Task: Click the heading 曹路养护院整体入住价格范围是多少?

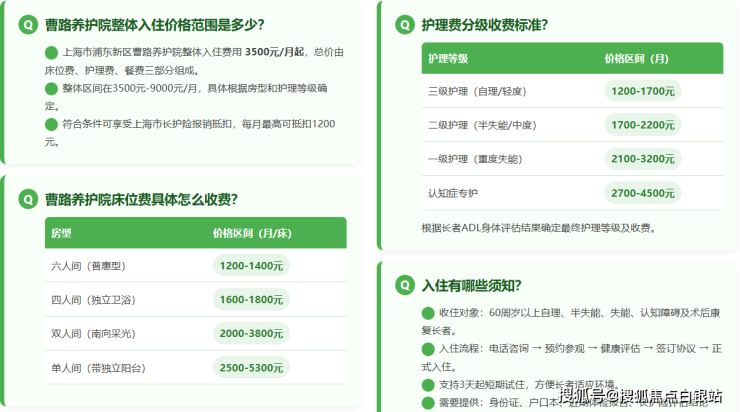Action: (x=154, y=25)
